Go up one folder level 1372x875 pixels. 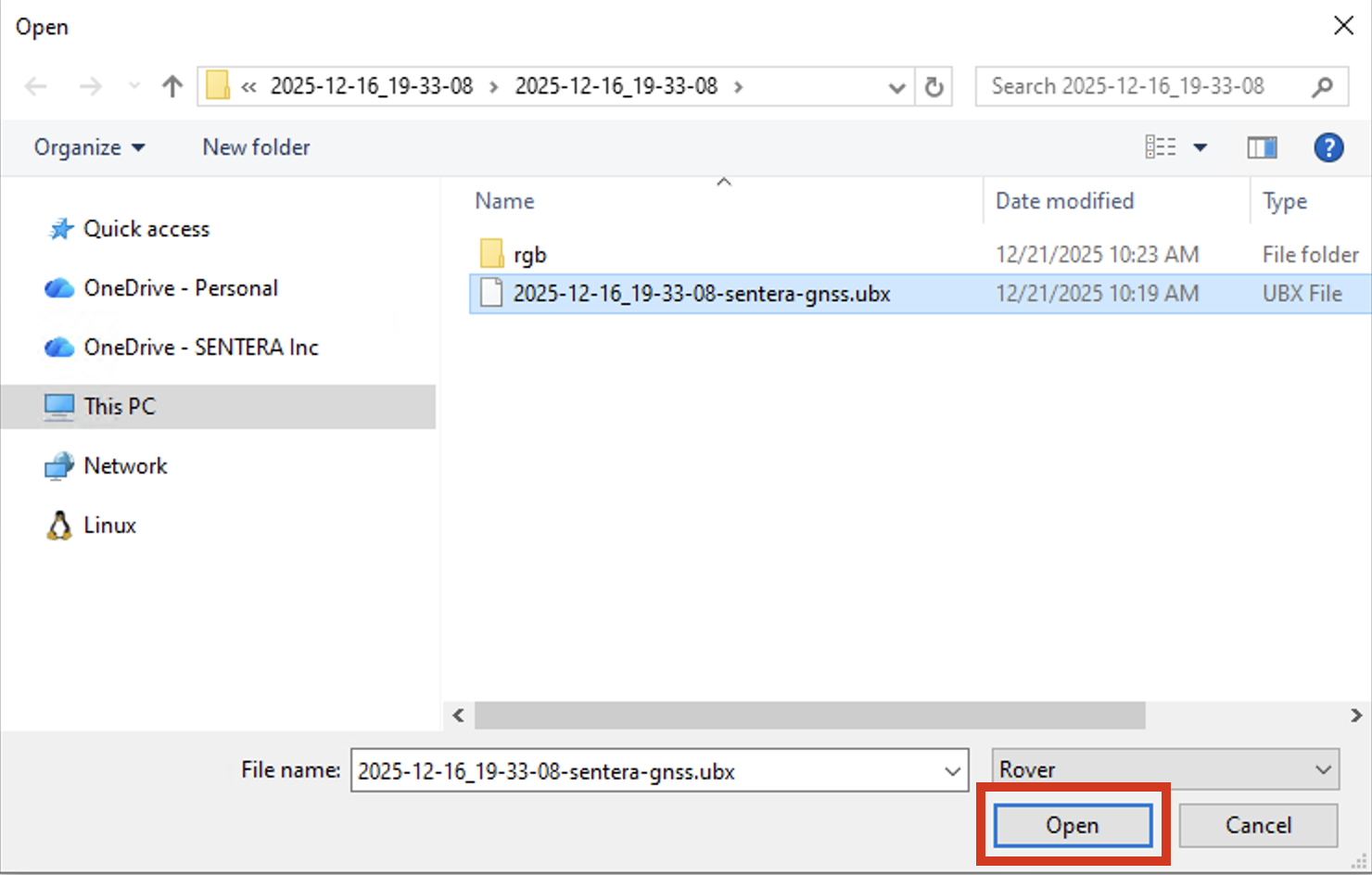[x=172, y=87]
